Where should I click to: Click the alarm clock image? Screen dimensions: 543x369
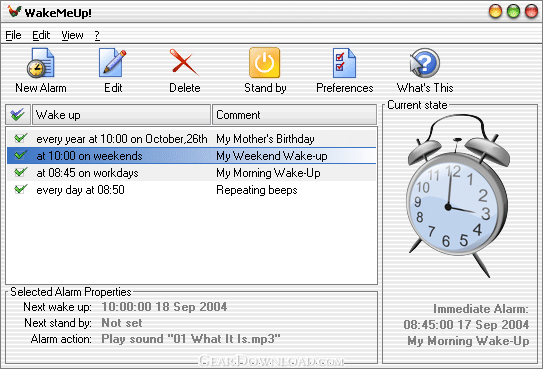coord(458,196)
